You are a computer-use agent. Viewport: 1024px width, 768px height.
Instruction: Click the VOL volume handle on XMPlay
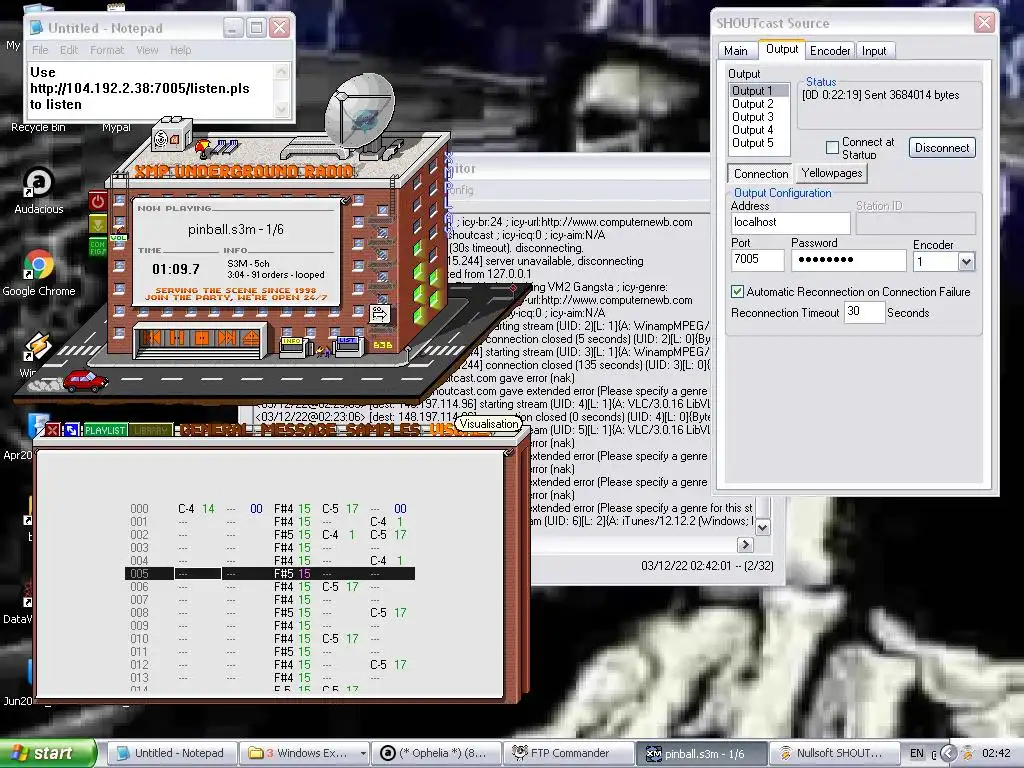(x=118, y=238)
